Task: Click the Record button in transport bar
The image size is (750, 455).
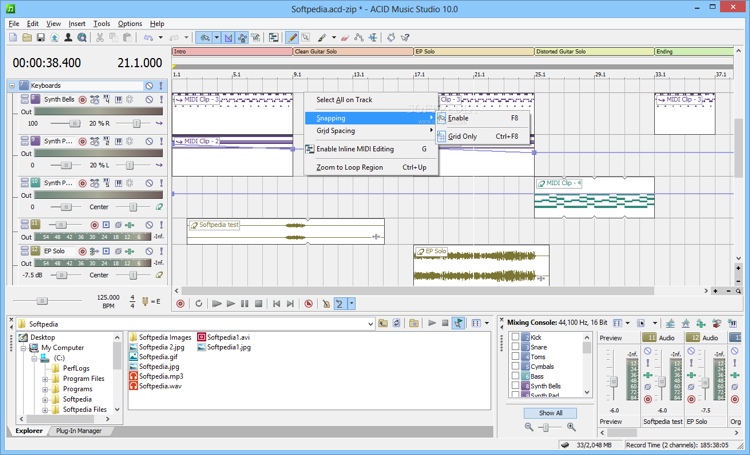Action: (181, 303)
